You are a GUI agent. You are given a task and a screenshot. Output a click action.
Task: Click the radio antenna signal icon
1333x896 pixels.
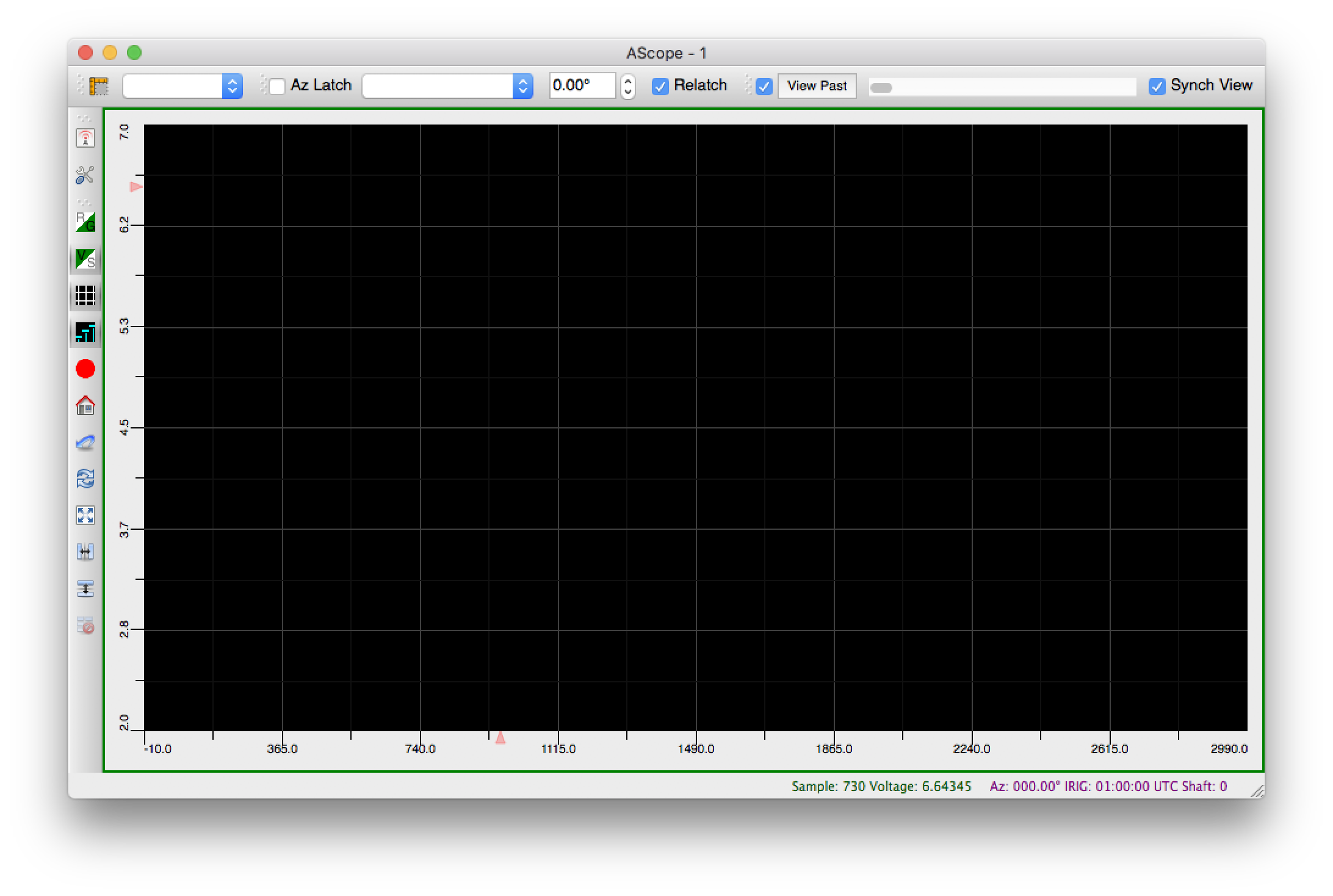click(85, 138)
